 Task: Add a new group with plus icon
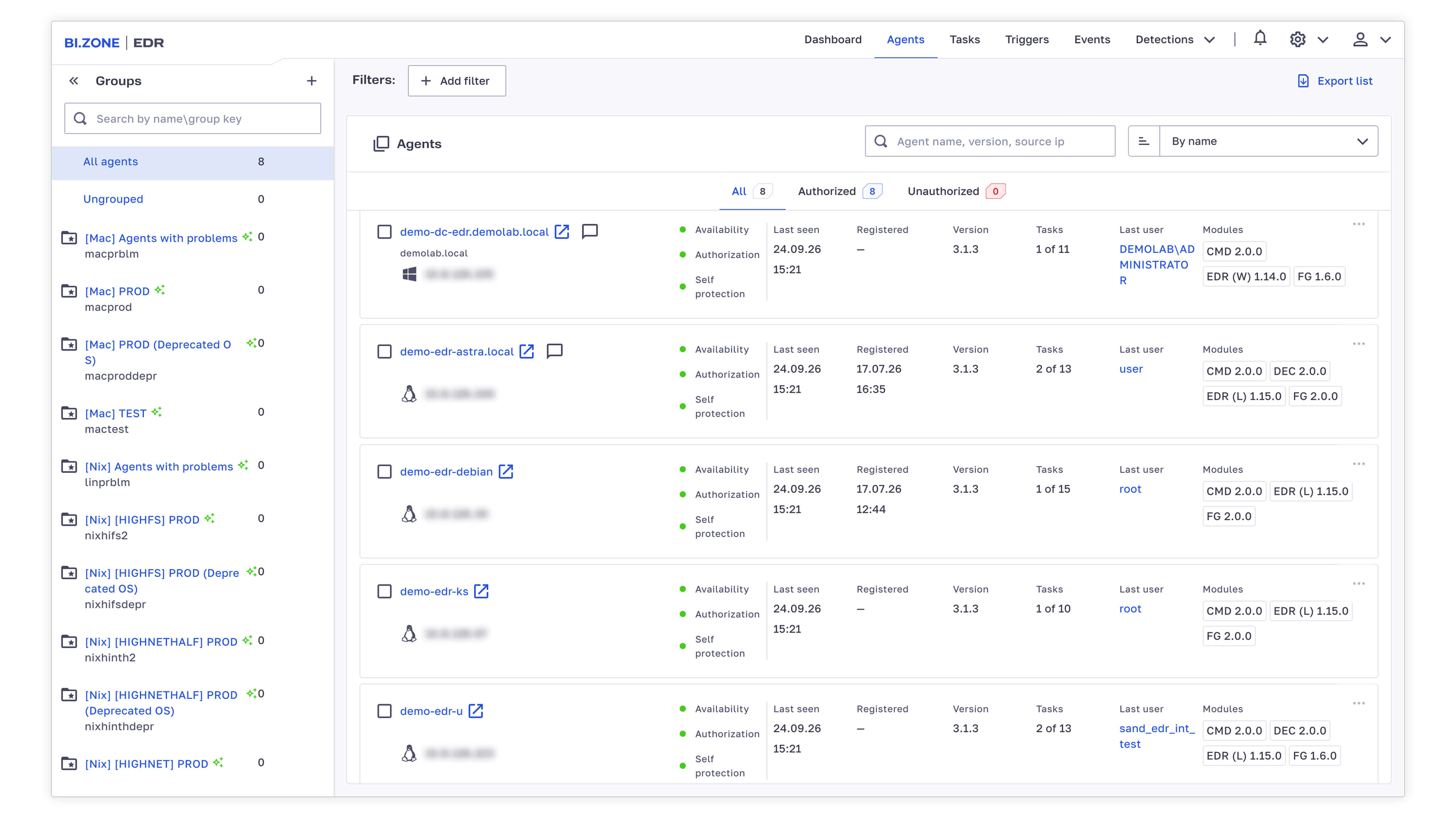click(x=311, y=81)
